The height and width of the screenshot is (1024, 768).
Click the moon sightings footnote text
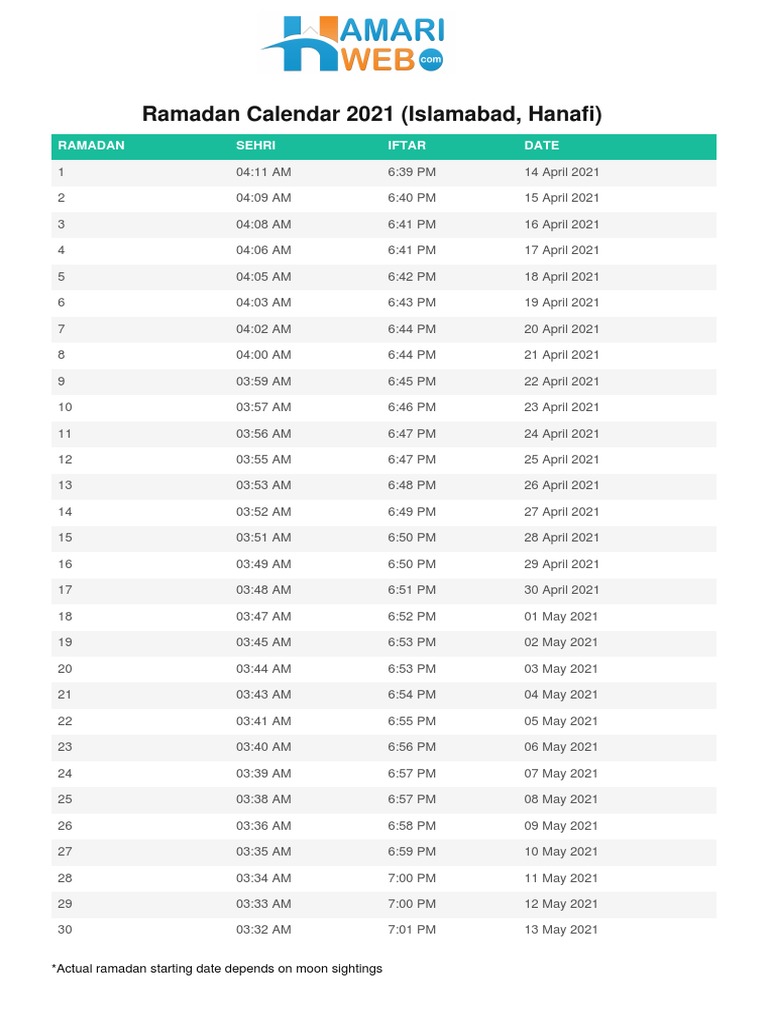tap(217, 969)
